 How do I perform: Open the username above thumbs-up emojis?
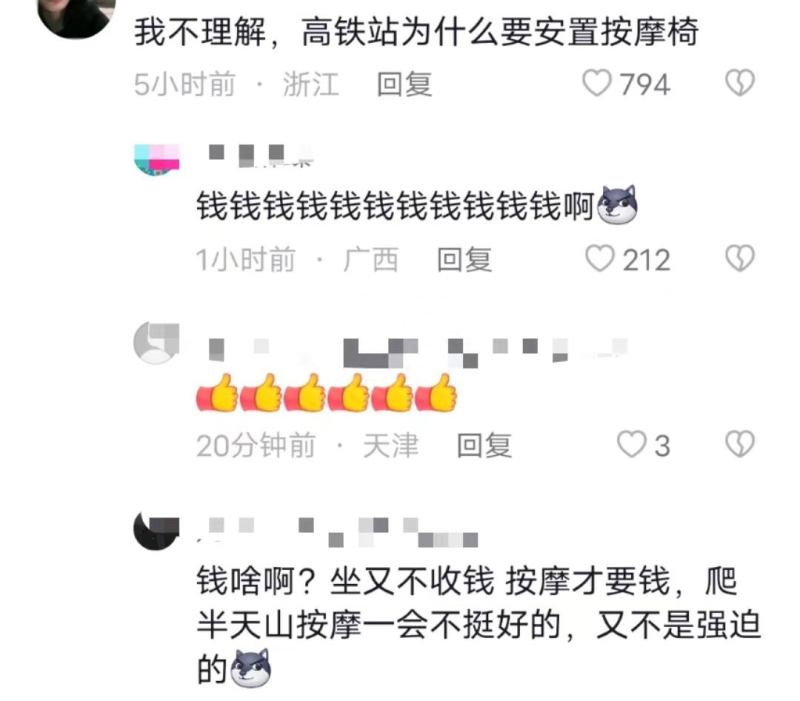[x=418, y=353]
